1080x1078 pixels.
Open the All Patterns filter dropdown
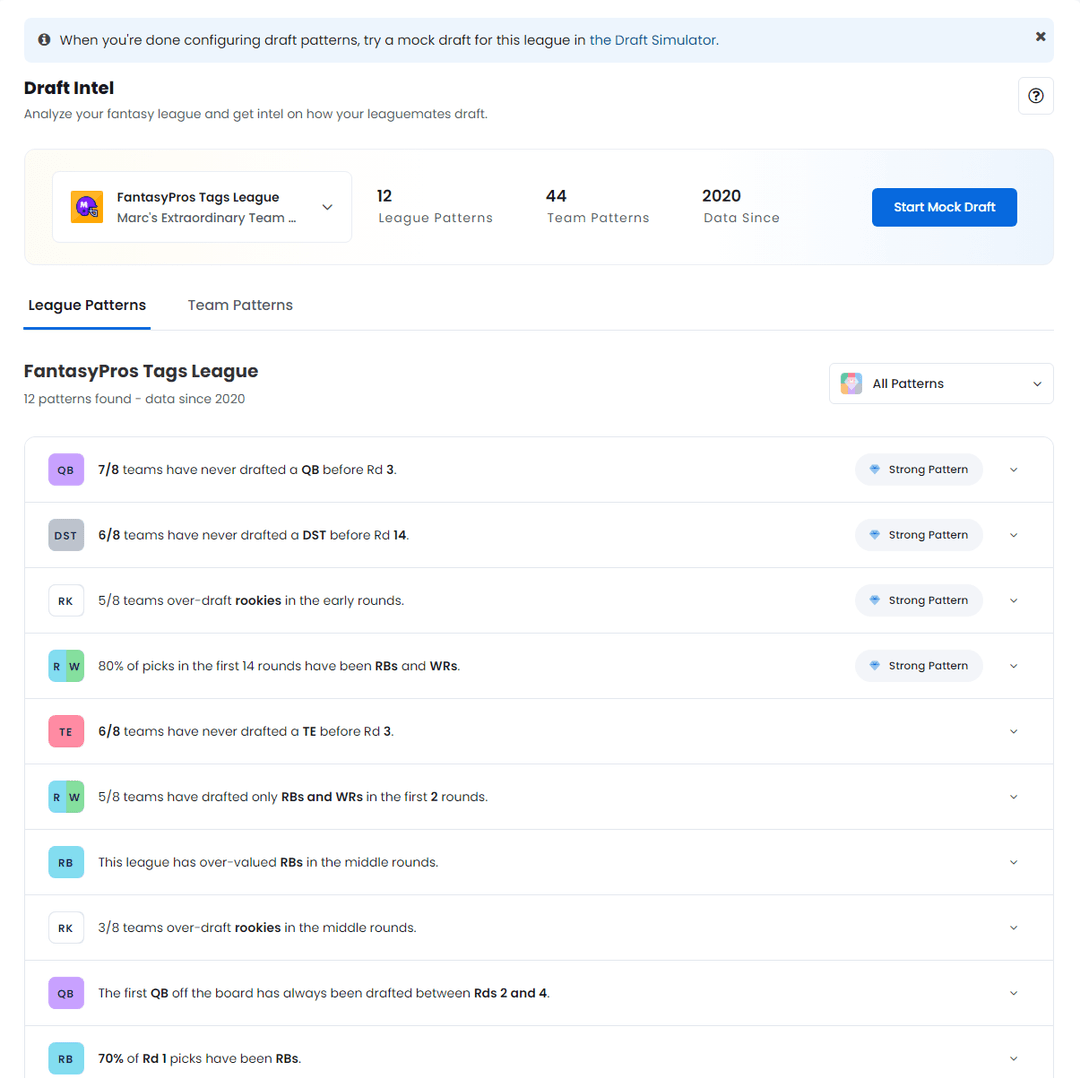(941, 384)
